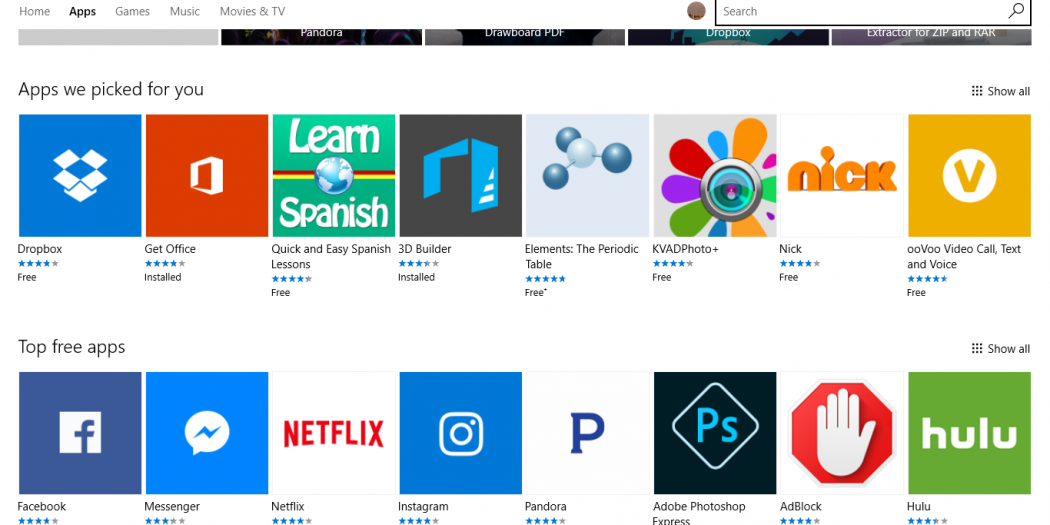Viewport: 1050px width, 525px height.
Task: Click the ooVoo Video Call title text
Action: (x=964, y=256)
